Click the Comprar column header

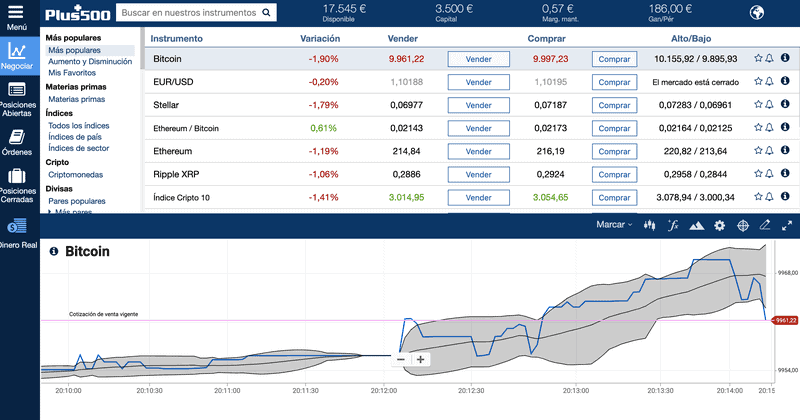(x=546, y=38)
